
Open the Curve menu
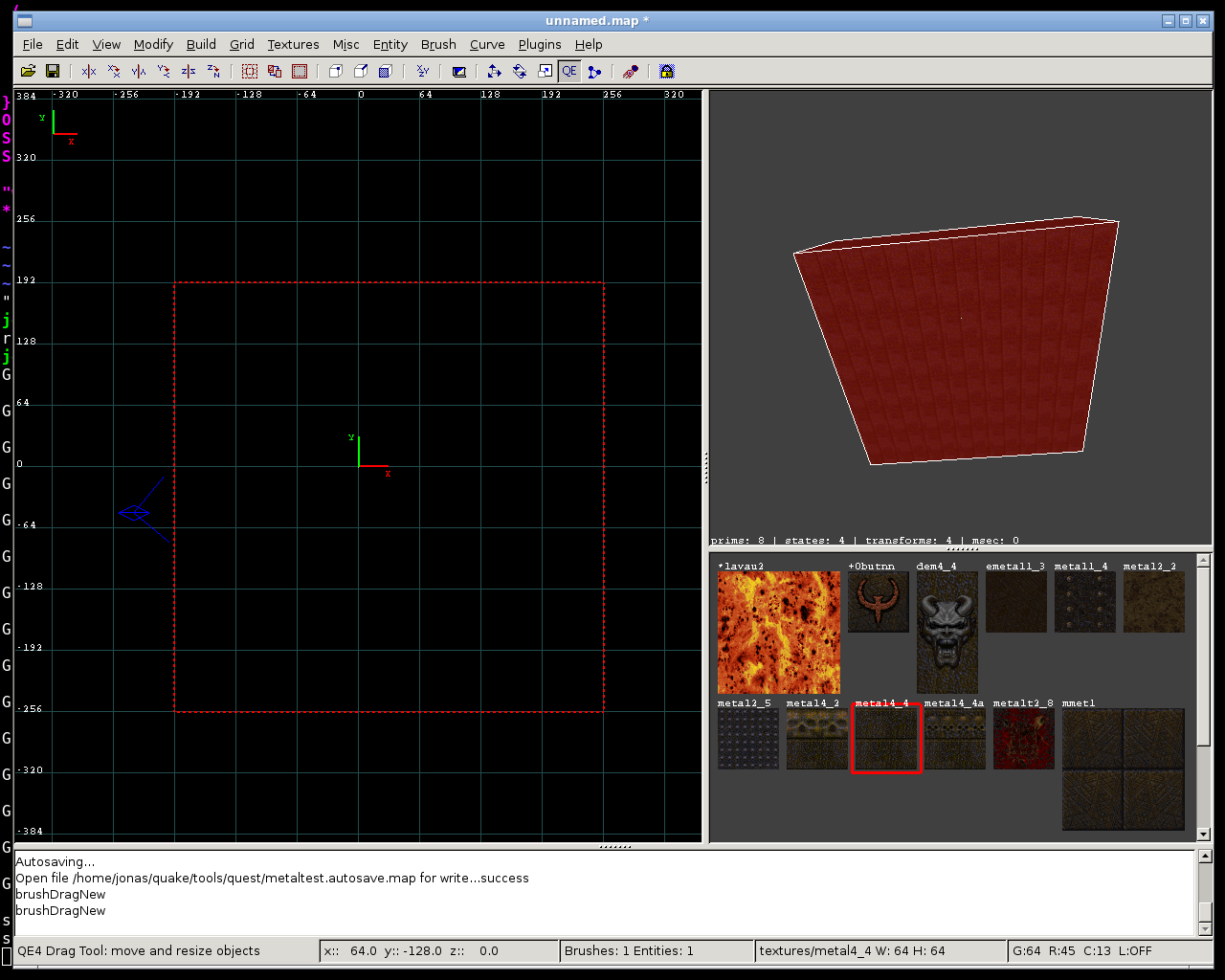click(x=487, y=44)
